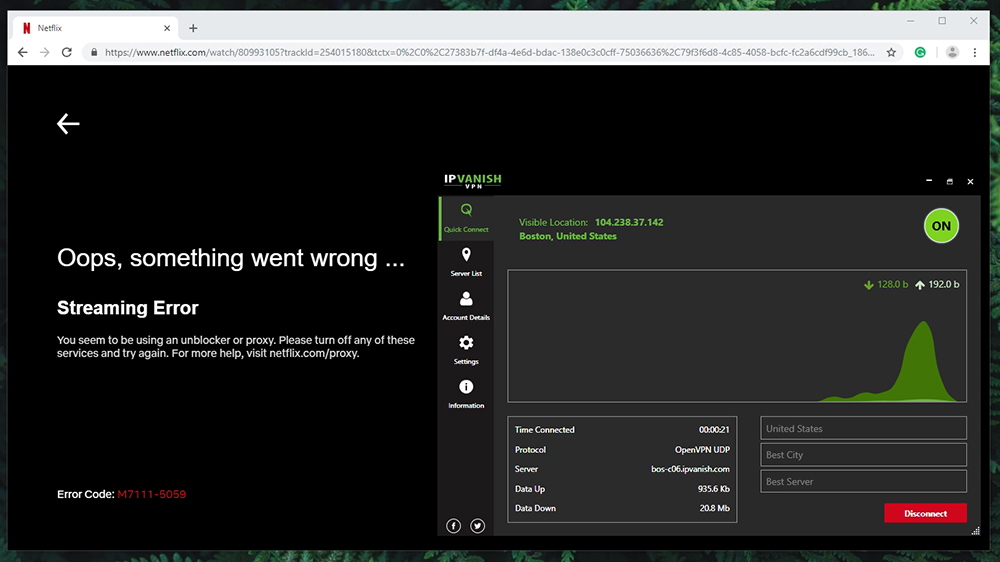
Task: Open IPVanish Settings gear
Action: [x=466, y=350]
